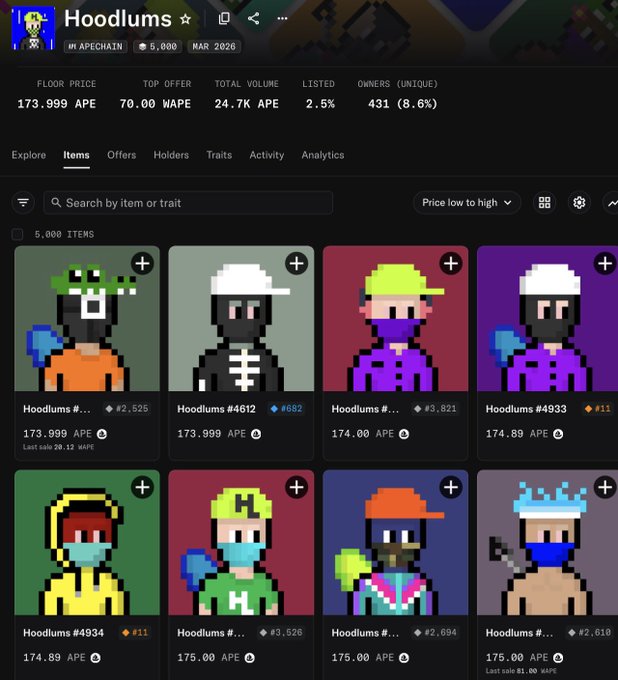
Task: Click rarity rank #3,821 badge
Action: coord(435,409)
